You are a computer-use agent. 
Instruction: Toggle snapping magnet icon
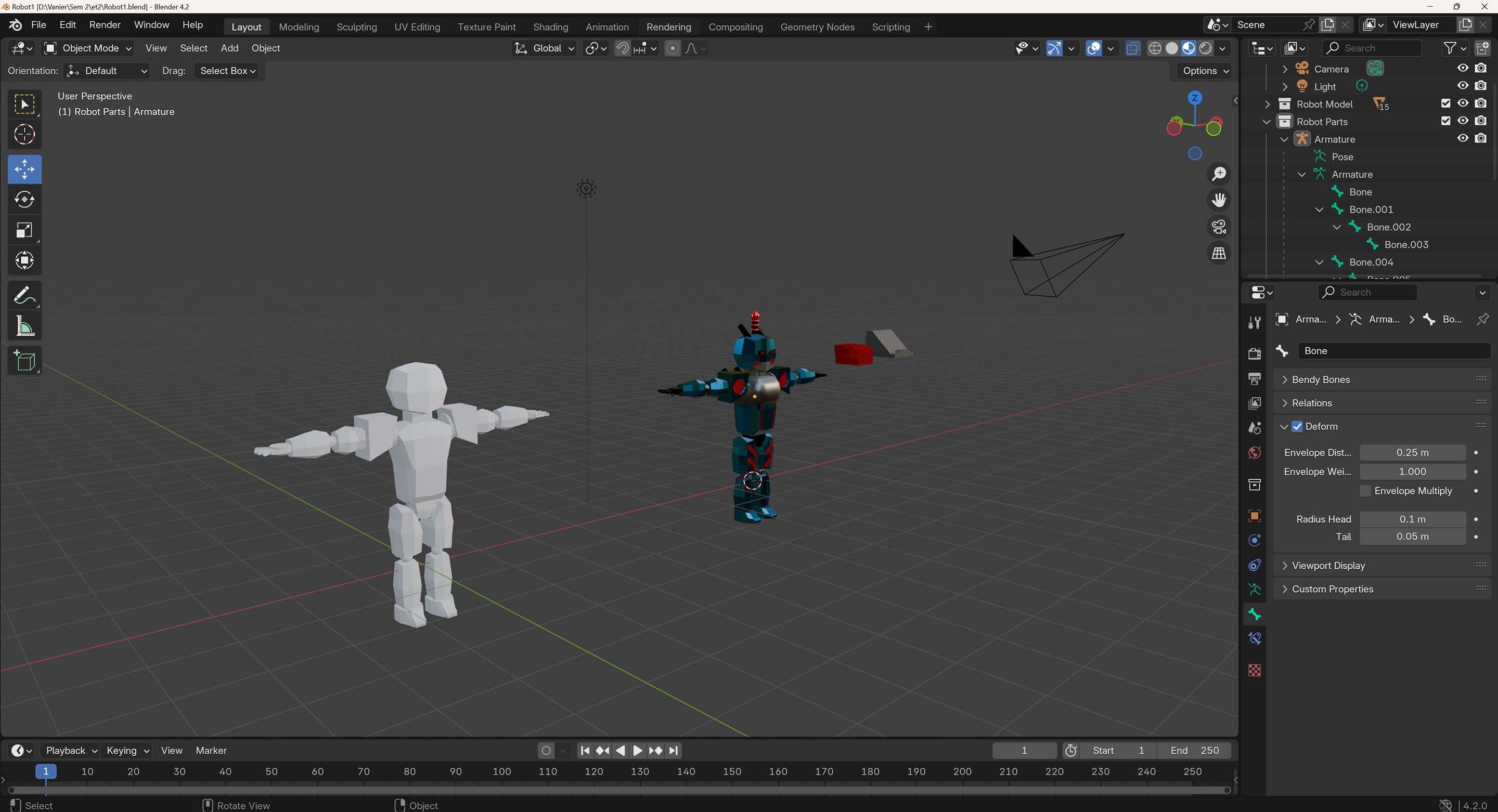click(623, 48)
